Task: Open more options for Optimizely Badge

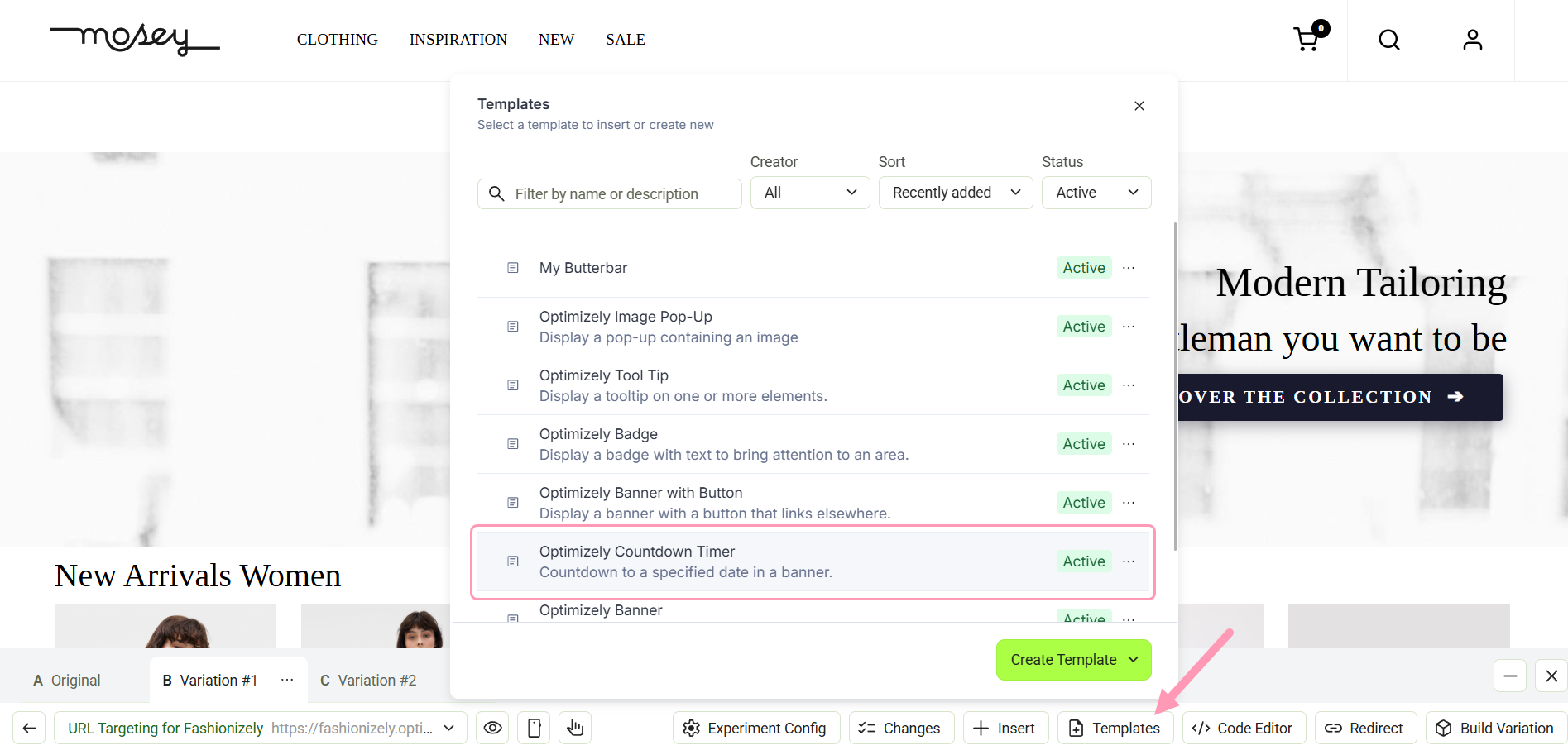Action: tap(1129, 444)
